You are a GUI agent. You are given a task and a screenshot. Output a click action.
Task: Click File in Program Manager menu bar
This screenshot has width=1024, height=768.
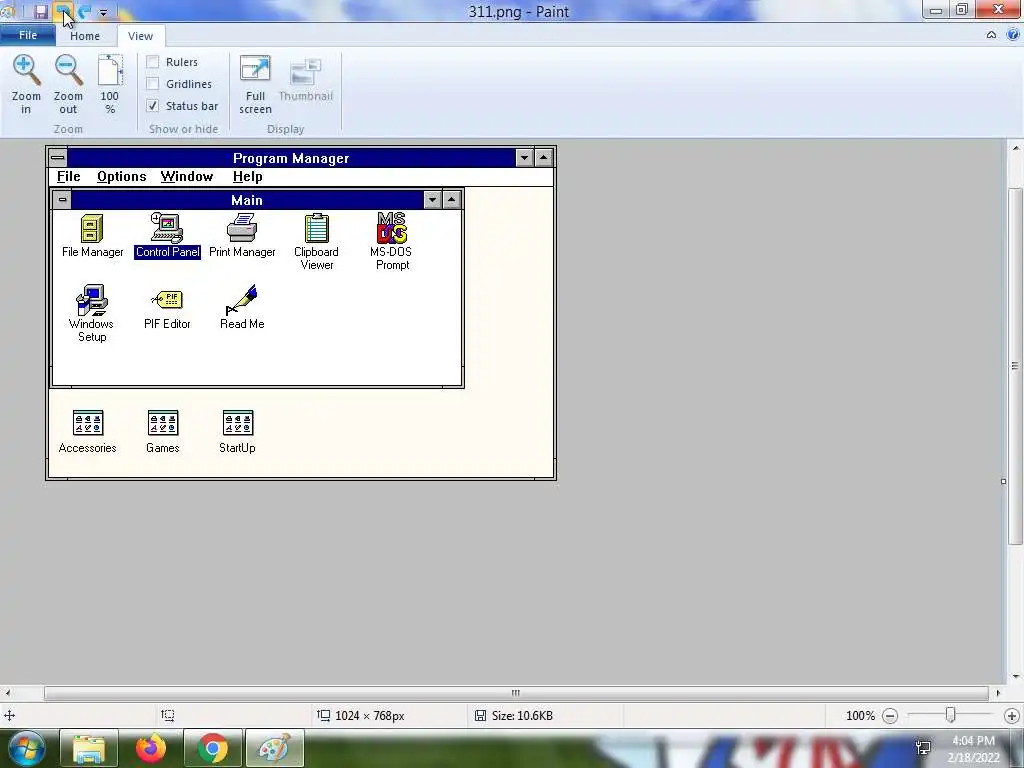[69, 176]
